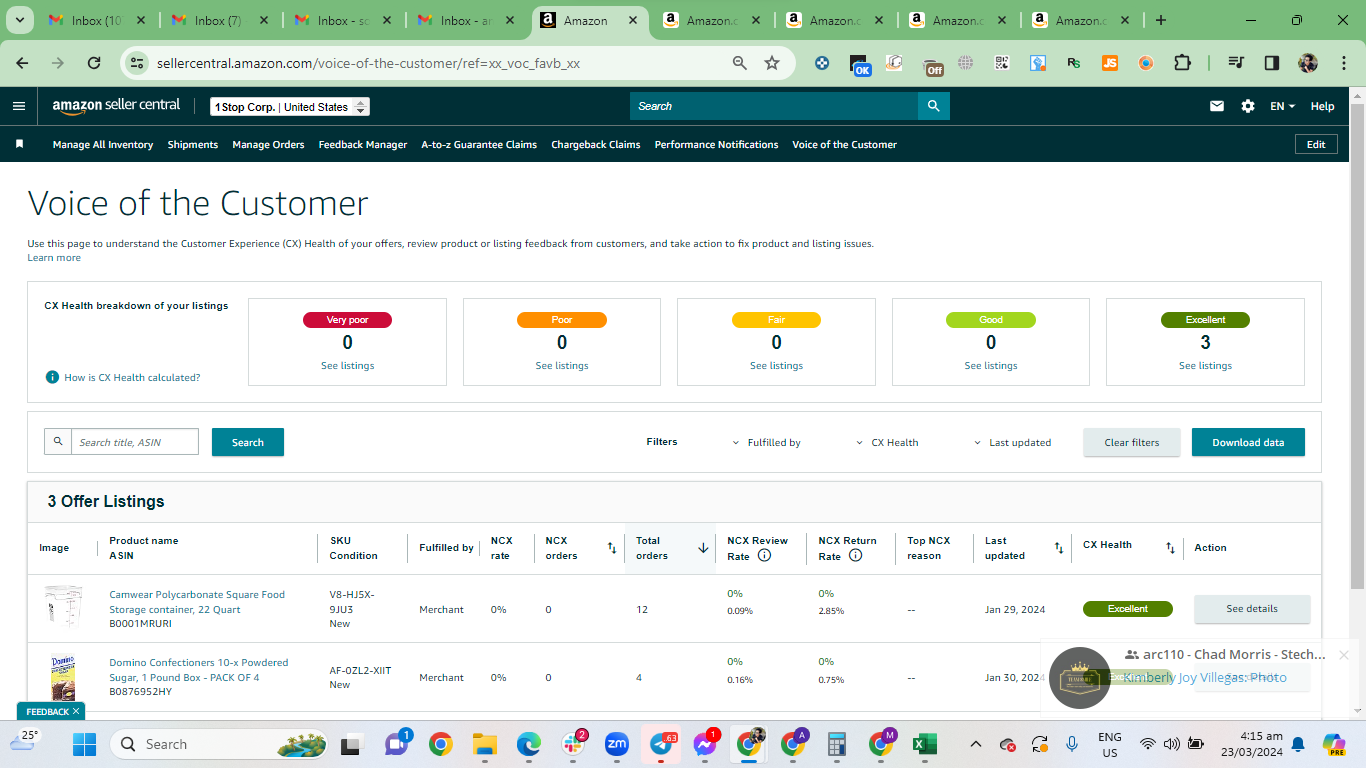Expand the Fulfilled by filter
Image resolution: width=1366 pixels, height=768 pixels.
pos(767,442)
